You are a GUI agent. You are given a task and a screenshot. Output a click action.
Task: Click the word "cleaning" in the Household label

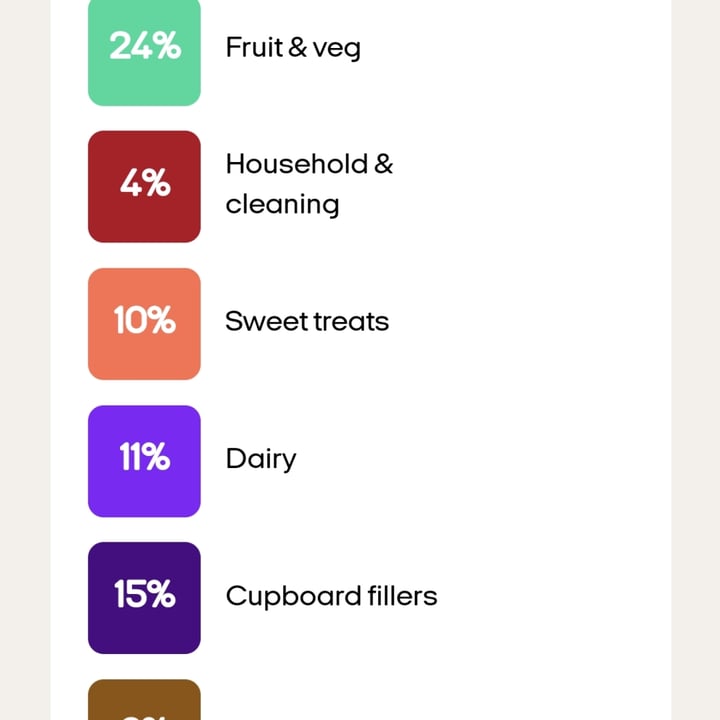(x=282, y=205)
